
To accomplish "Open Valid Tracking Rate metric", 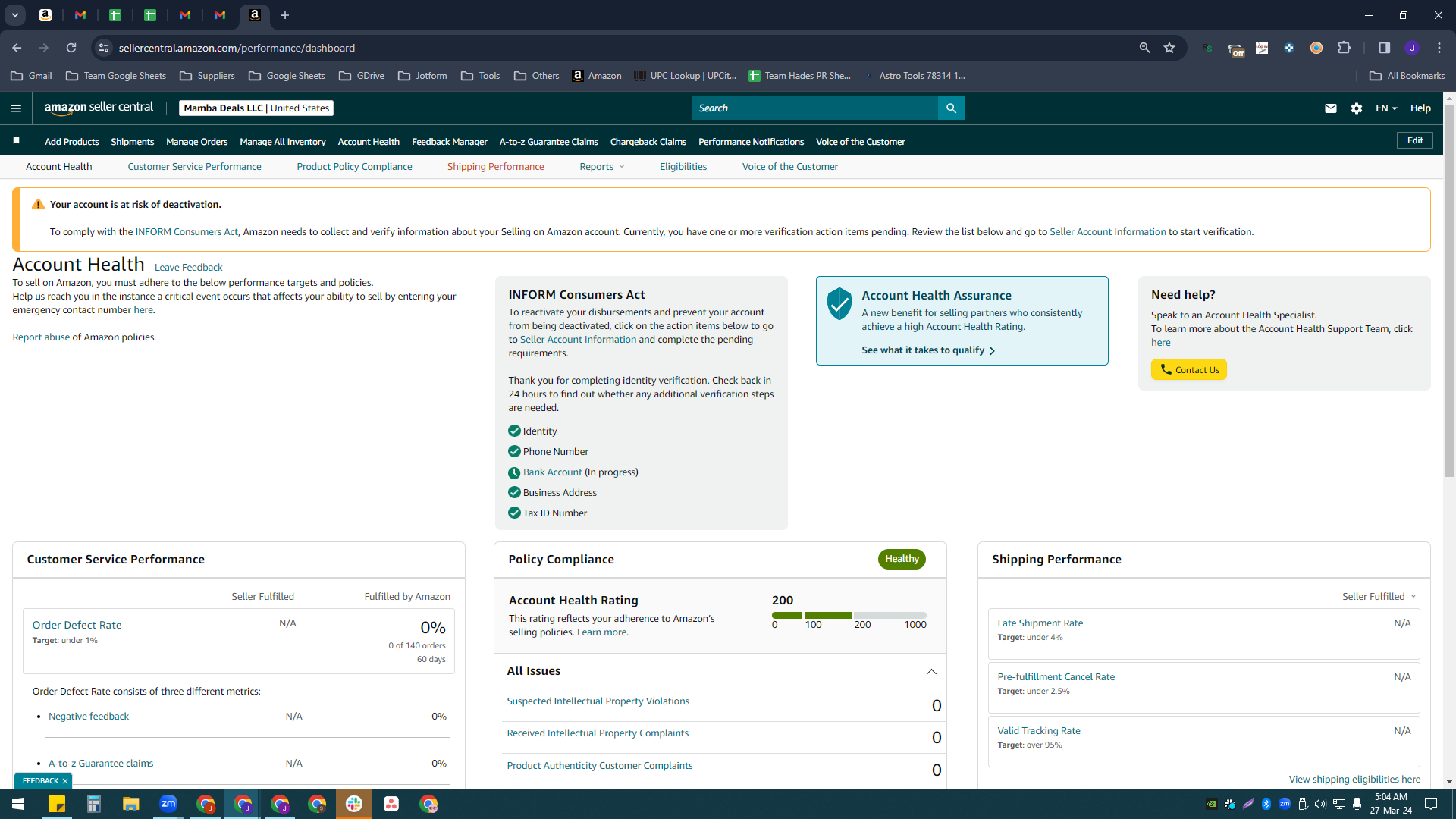I will pyautogui.click(x=1038, y=731).
